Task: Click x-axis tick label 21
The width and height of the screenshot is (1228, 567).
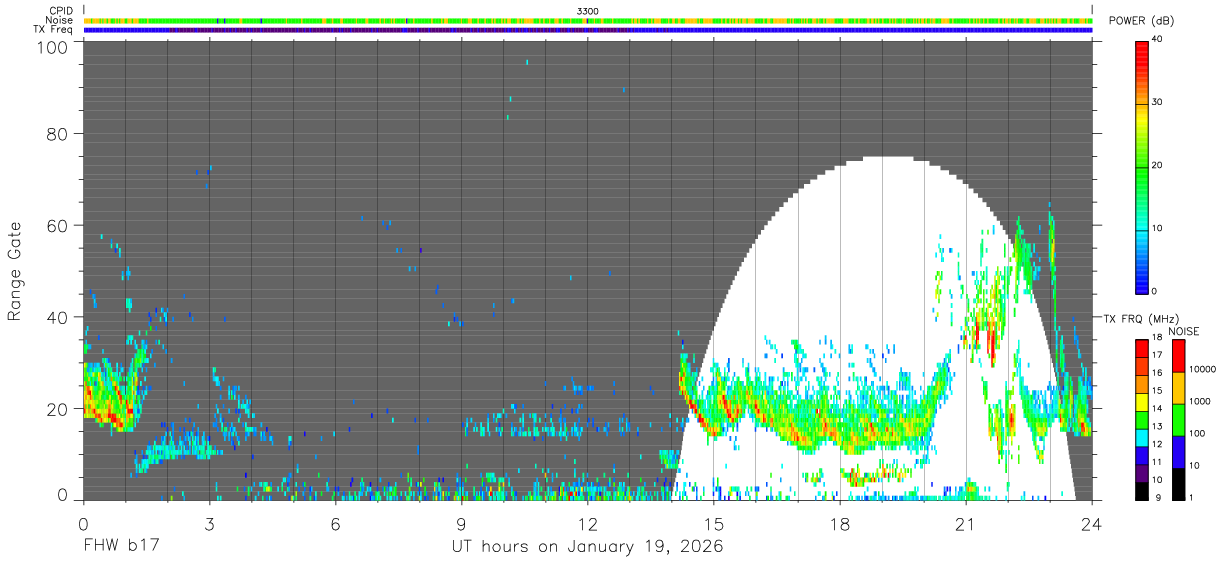Action: [x=966, y=523]
